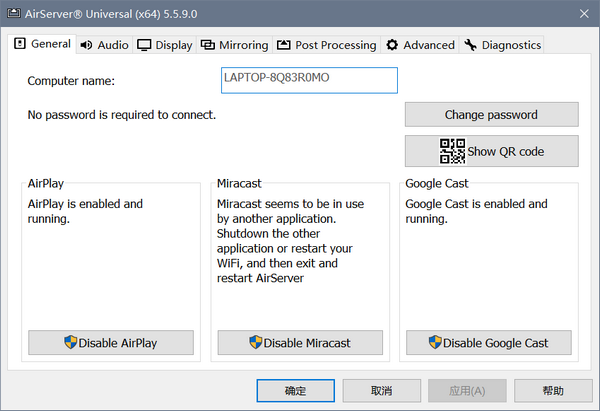Screen dimensions: 600x411
Task: Click the speaker icon on Audio tab
Action: tap(86, 45)
